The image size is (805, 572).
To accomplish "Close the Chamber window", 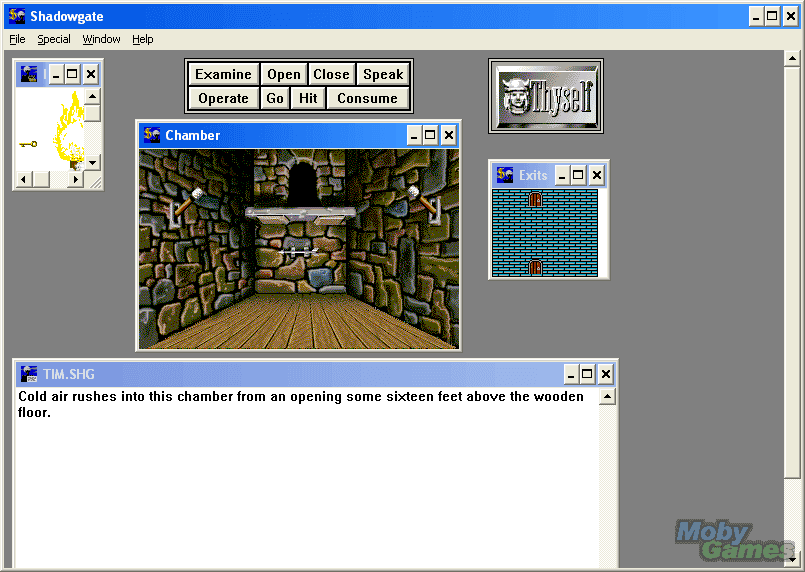I will pos(449,136).
